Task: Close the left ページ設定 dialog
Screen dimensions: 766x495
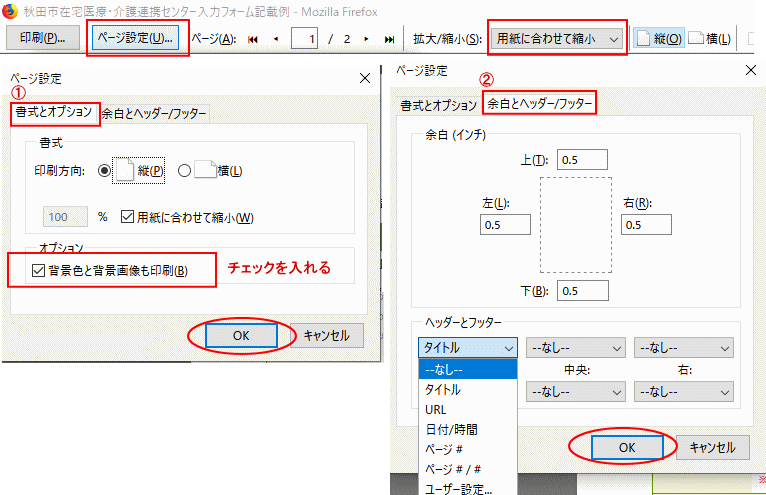Action: [x=362, y=78]
